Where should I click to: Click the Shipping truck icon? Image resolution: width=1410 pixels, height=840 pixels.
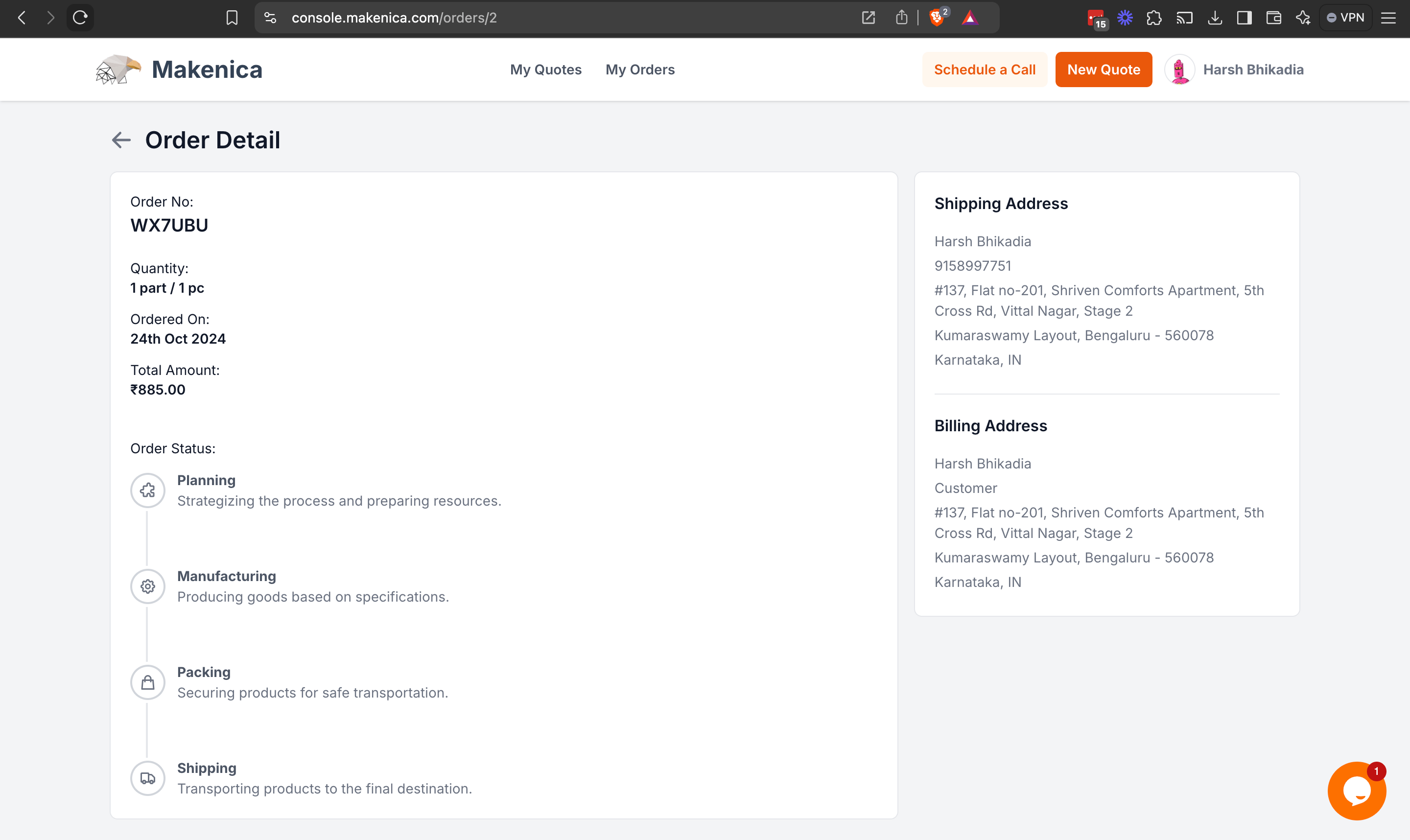pos(147,778)
